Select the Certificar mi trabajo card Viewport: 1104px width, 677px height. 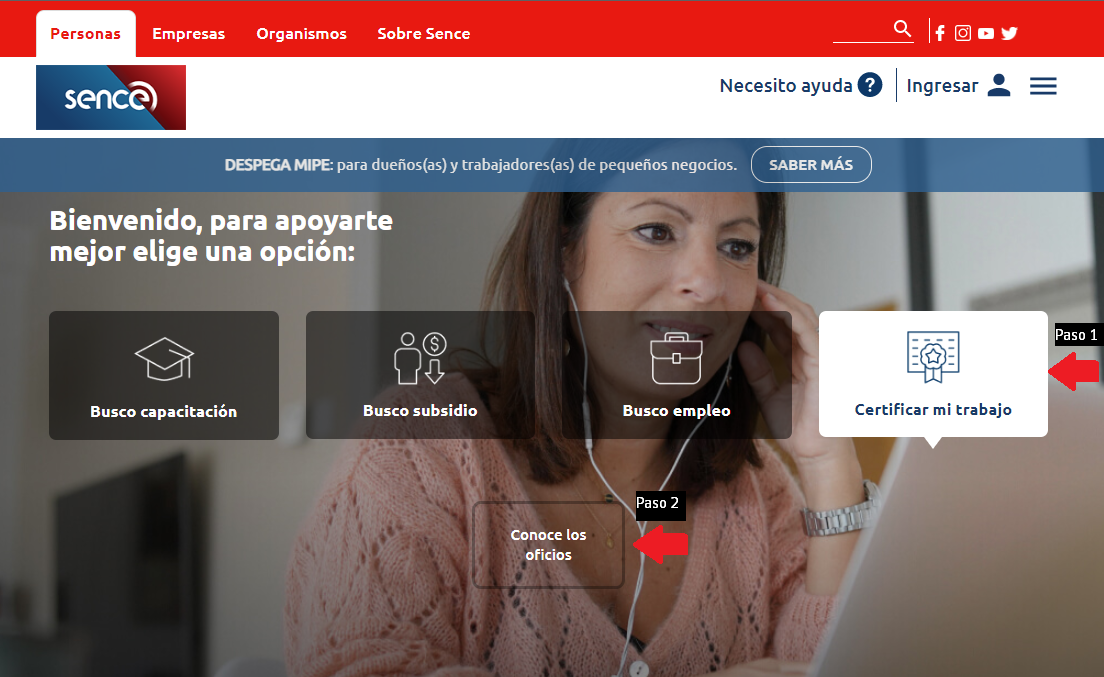click(933, 374)
